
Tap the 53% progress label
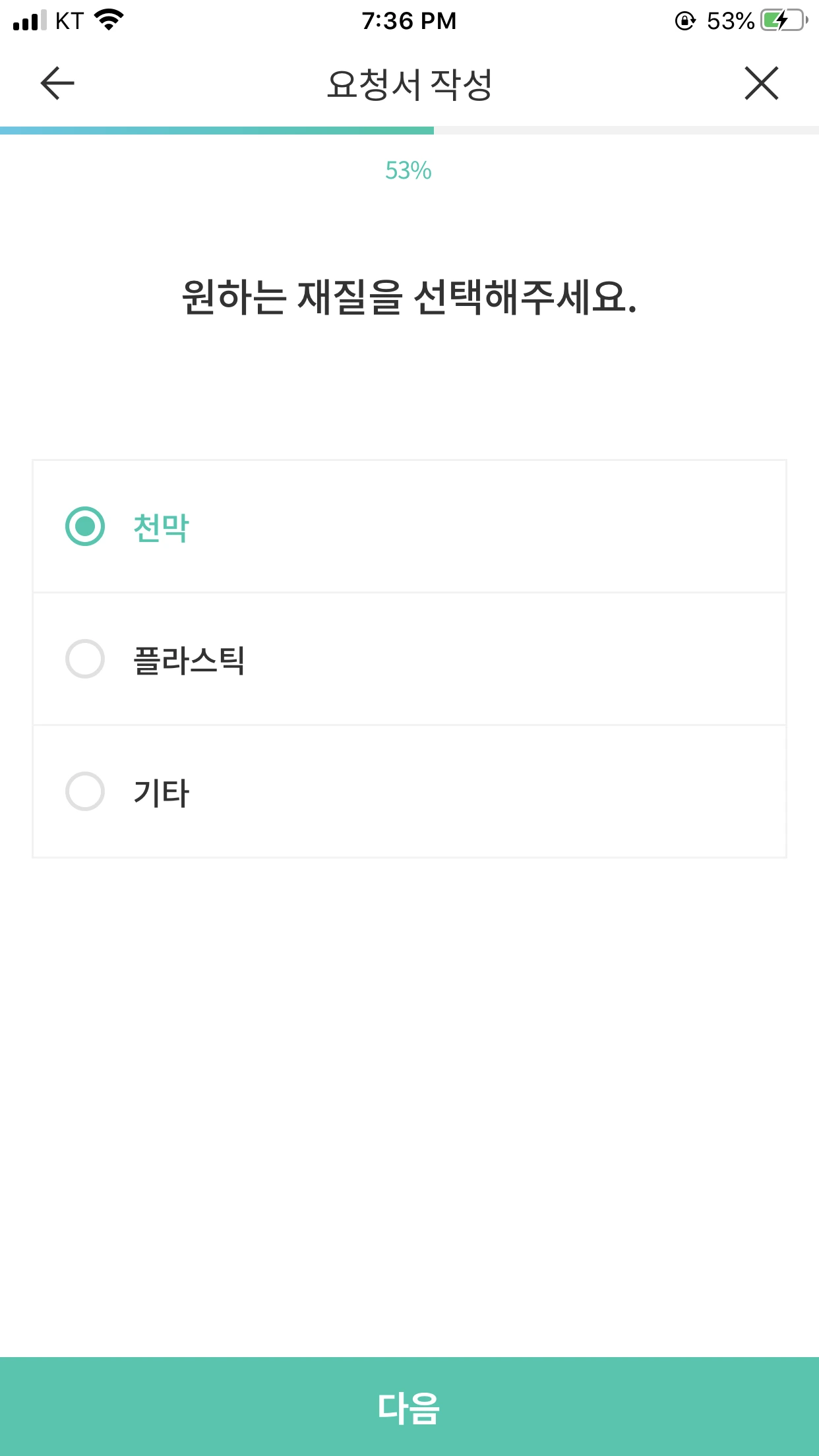point(409,171)
